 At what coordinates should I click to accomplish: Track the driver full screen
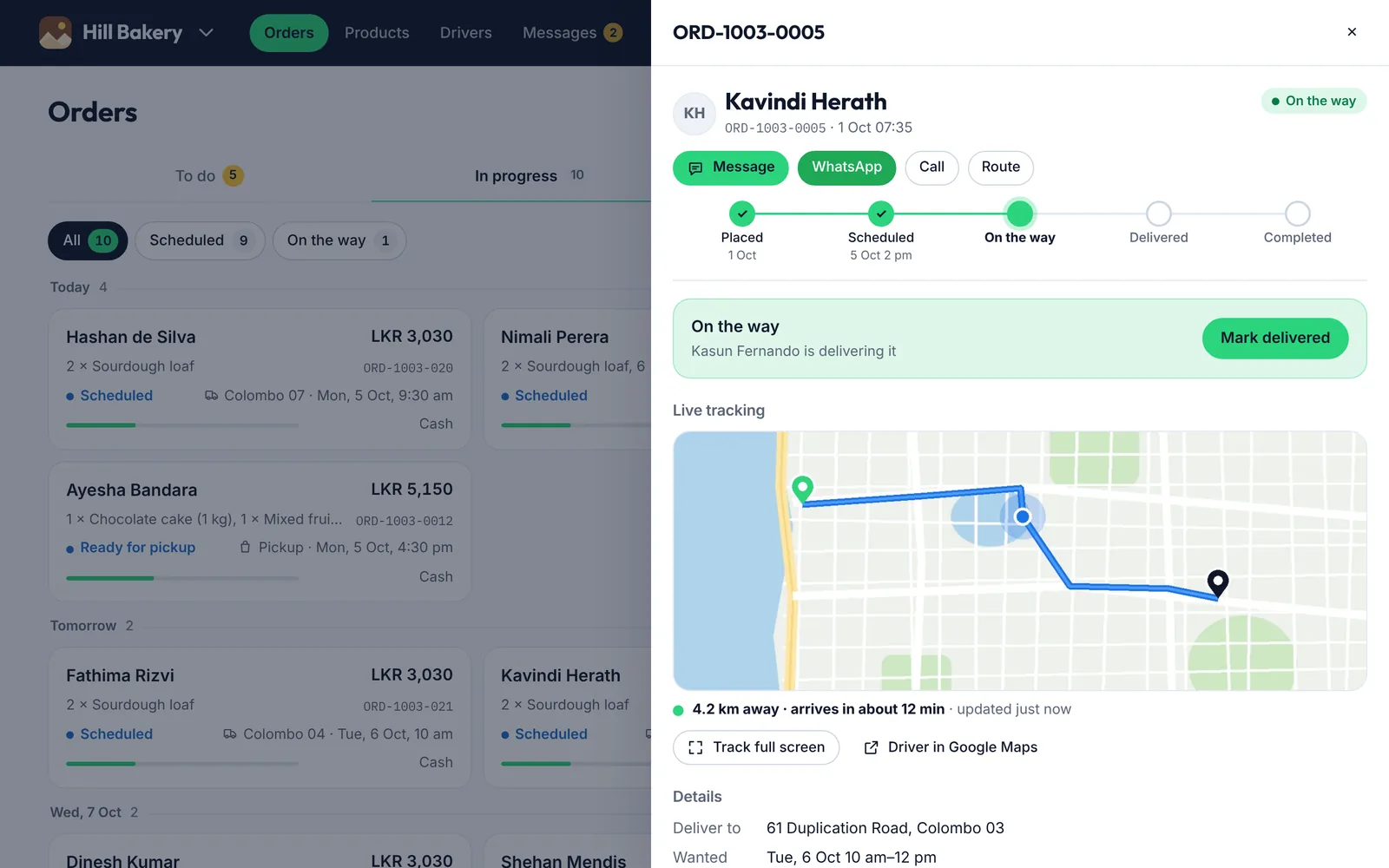coord(756,747)
